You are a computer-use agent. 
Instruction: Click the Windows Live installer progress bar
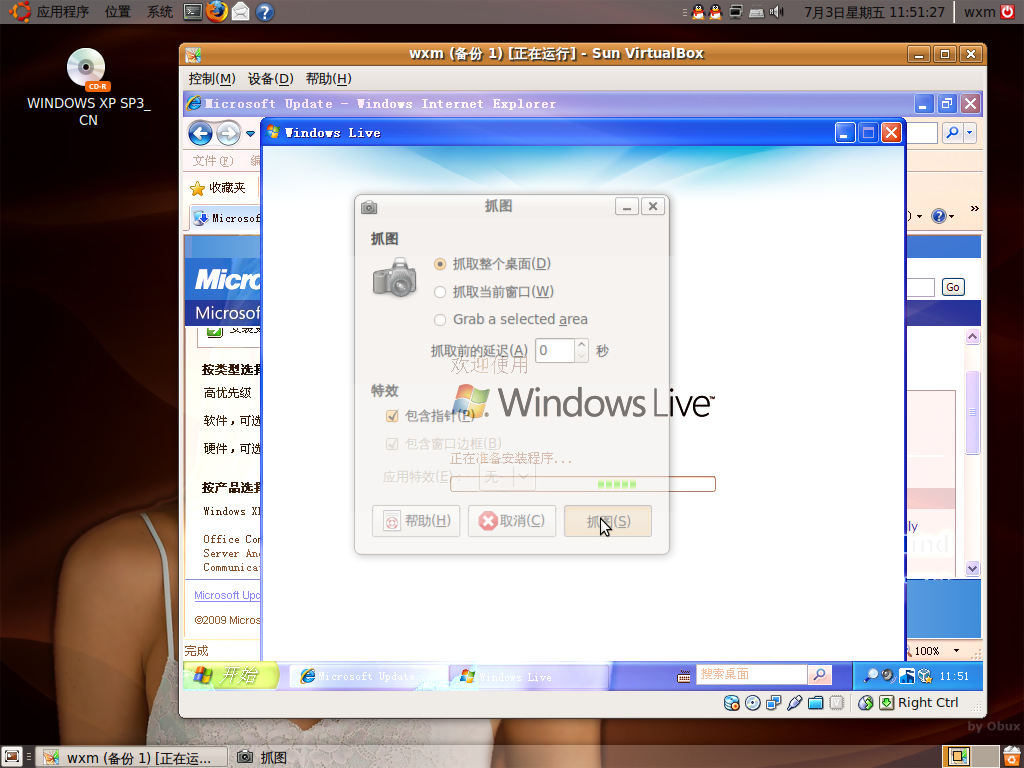[x=583, y=484]
